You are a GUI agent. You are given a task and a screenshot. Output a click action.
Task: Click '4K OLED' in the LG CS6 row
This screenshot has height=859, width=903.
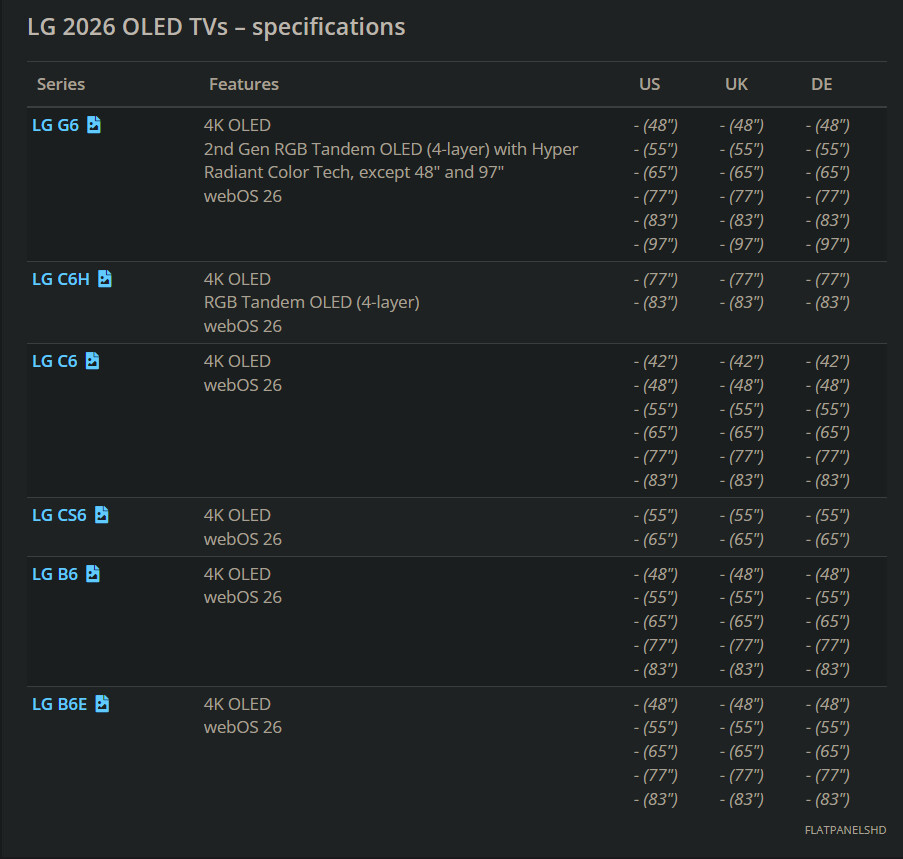coord(237,515)
